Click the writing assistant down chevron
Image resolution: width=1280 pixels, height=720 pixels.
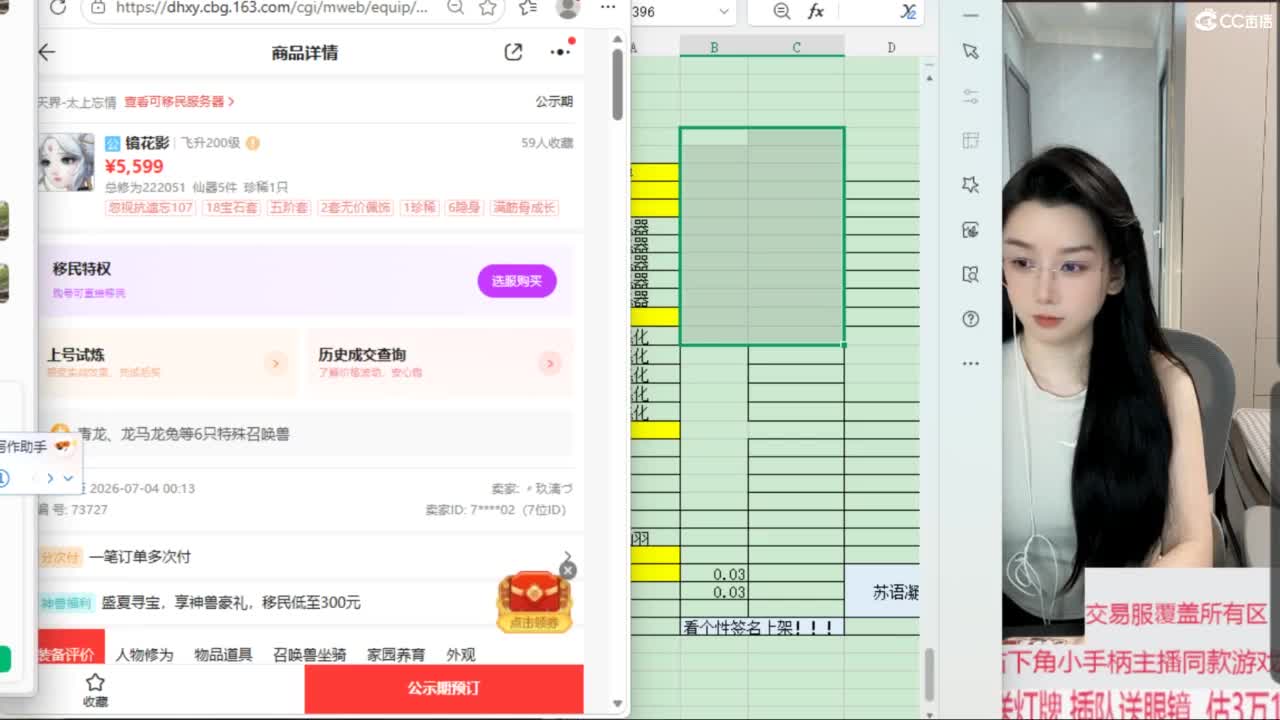click(x=68, y=478)
